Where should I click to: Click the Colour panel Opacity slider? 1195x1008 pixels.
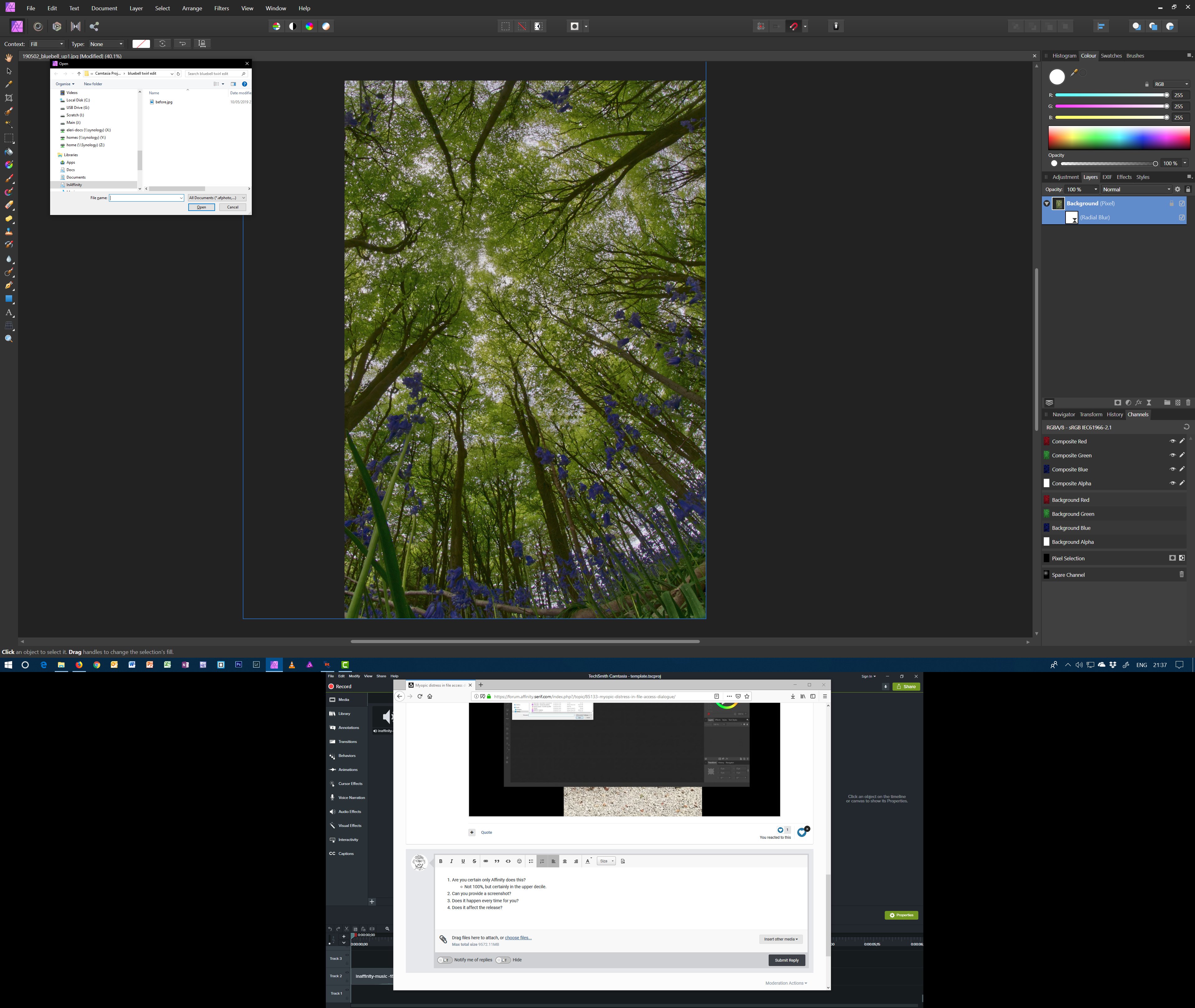coord(1109,163)
